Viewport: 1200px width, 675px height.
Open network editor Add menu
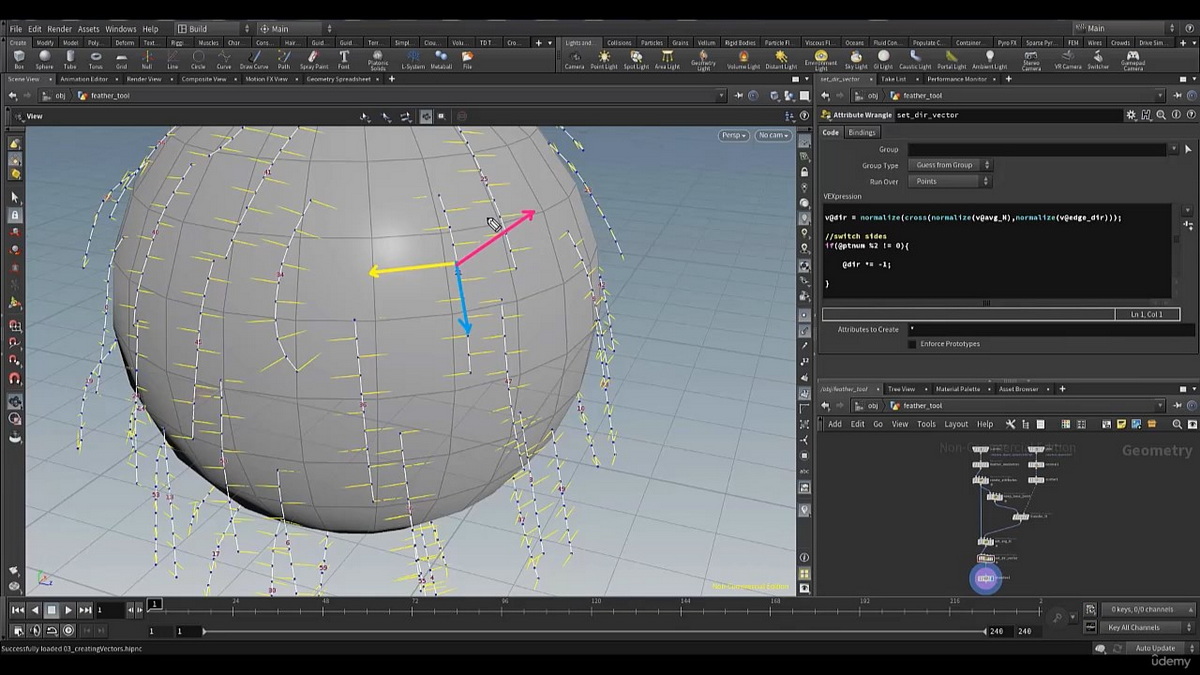click(x=834, y=424)
